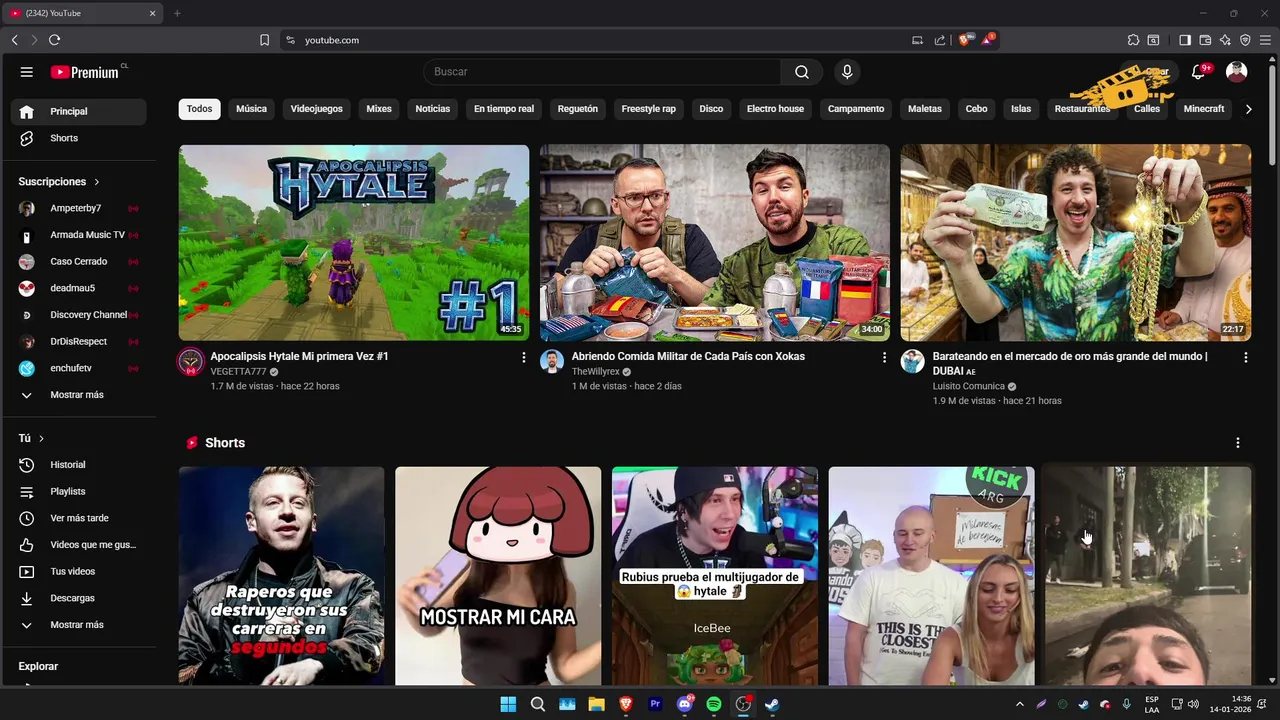Select the Electro house chip

pos(775,109)
